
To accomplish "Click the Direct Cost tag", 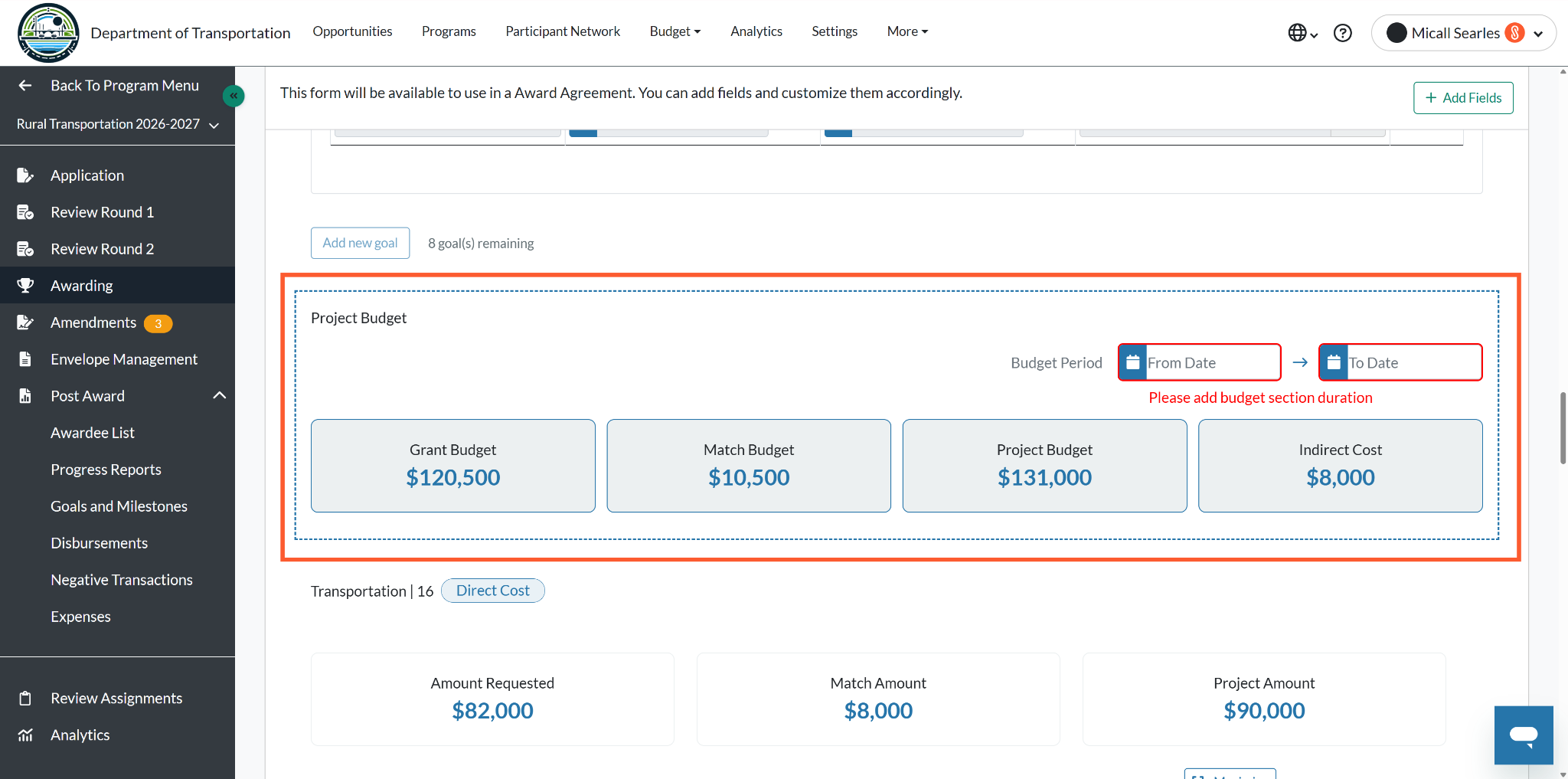I will click(x=493, y=591).
